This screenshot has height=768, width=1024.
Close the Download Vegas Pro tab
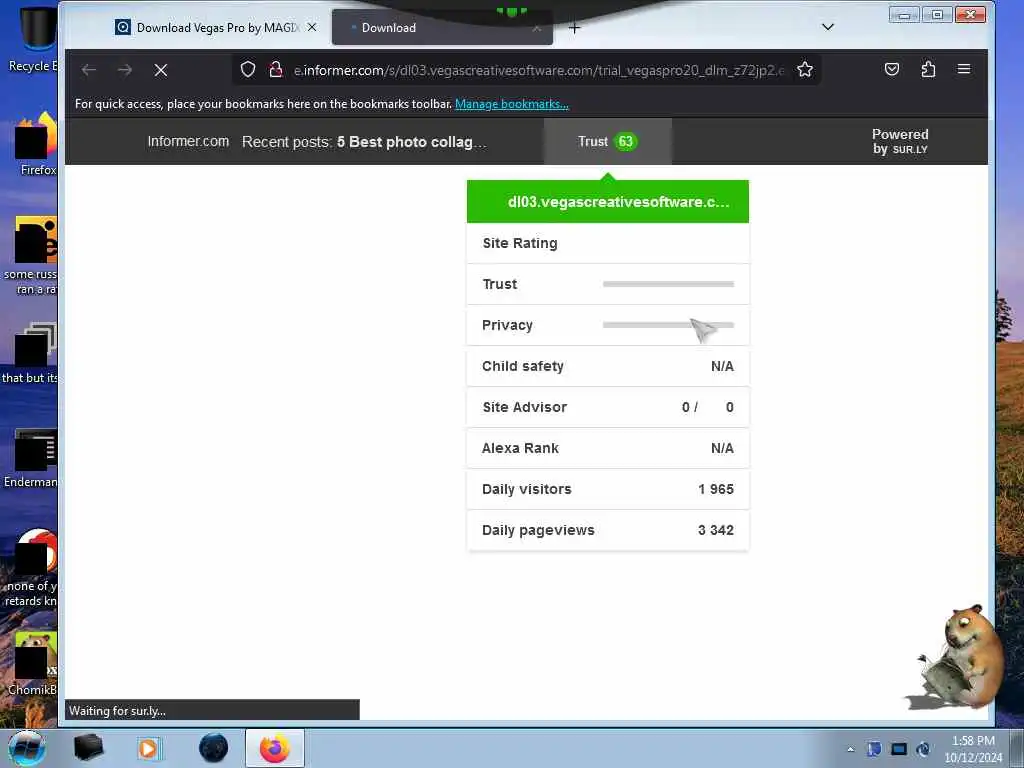[x=312, y=27]
